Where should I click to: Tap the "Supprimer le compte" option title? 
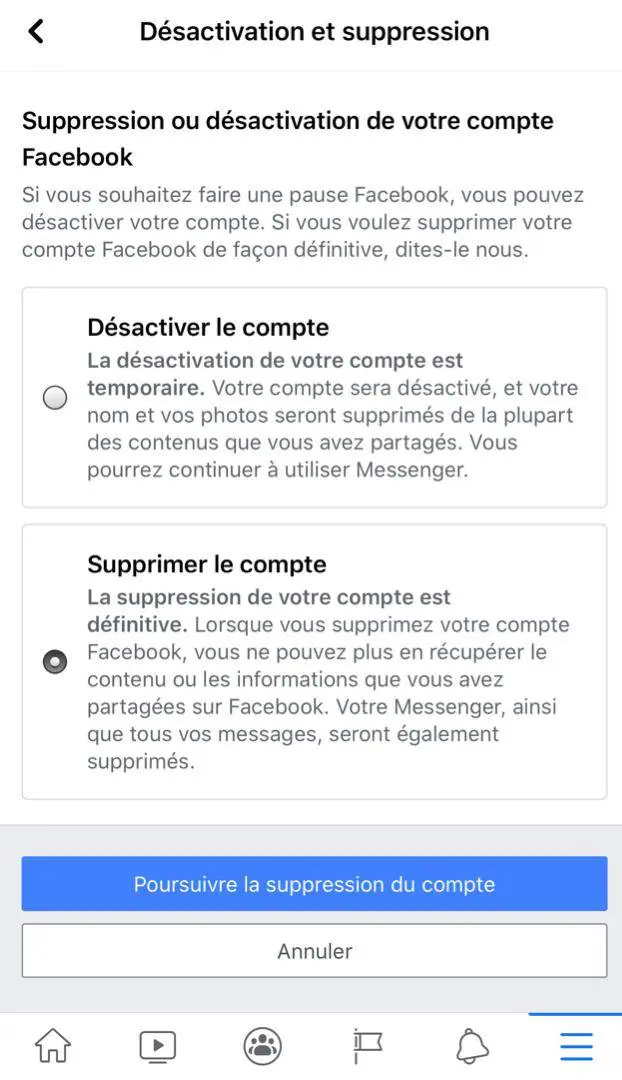click(x=207, y=564)
